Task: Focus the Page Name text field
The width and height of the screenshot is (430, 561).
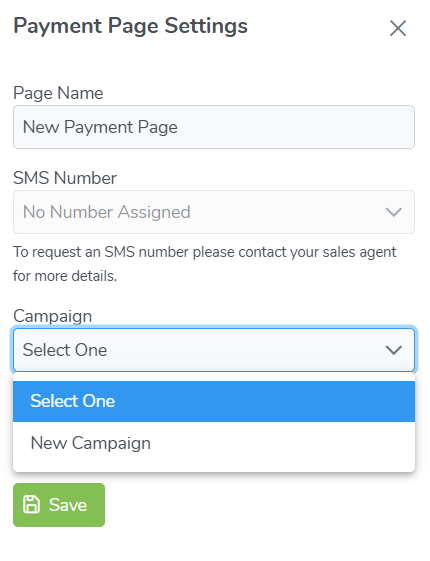Action: coord(214,127)
